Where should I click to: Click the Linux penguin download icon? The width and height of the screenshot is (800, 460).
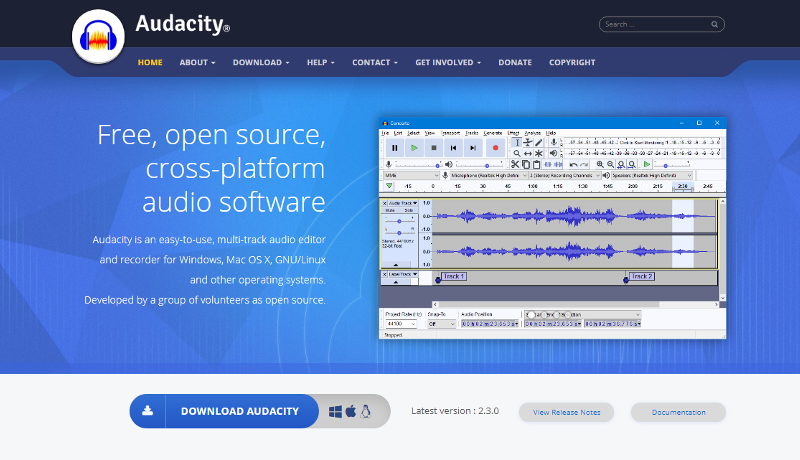pyautogui.click(x=367, y=411)
